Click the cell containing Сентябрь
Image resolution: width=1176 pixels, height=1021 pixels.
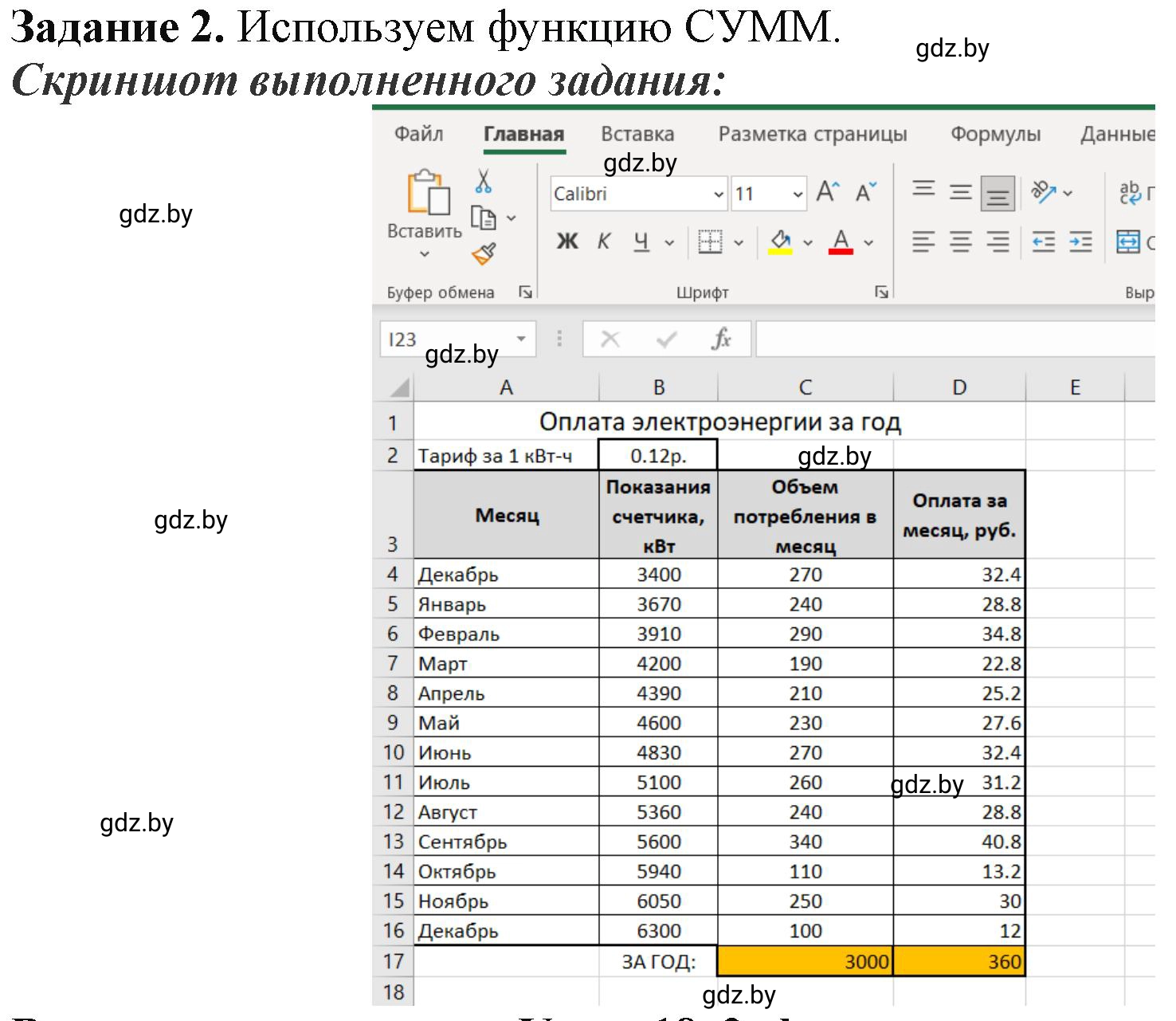click(506, 842)
